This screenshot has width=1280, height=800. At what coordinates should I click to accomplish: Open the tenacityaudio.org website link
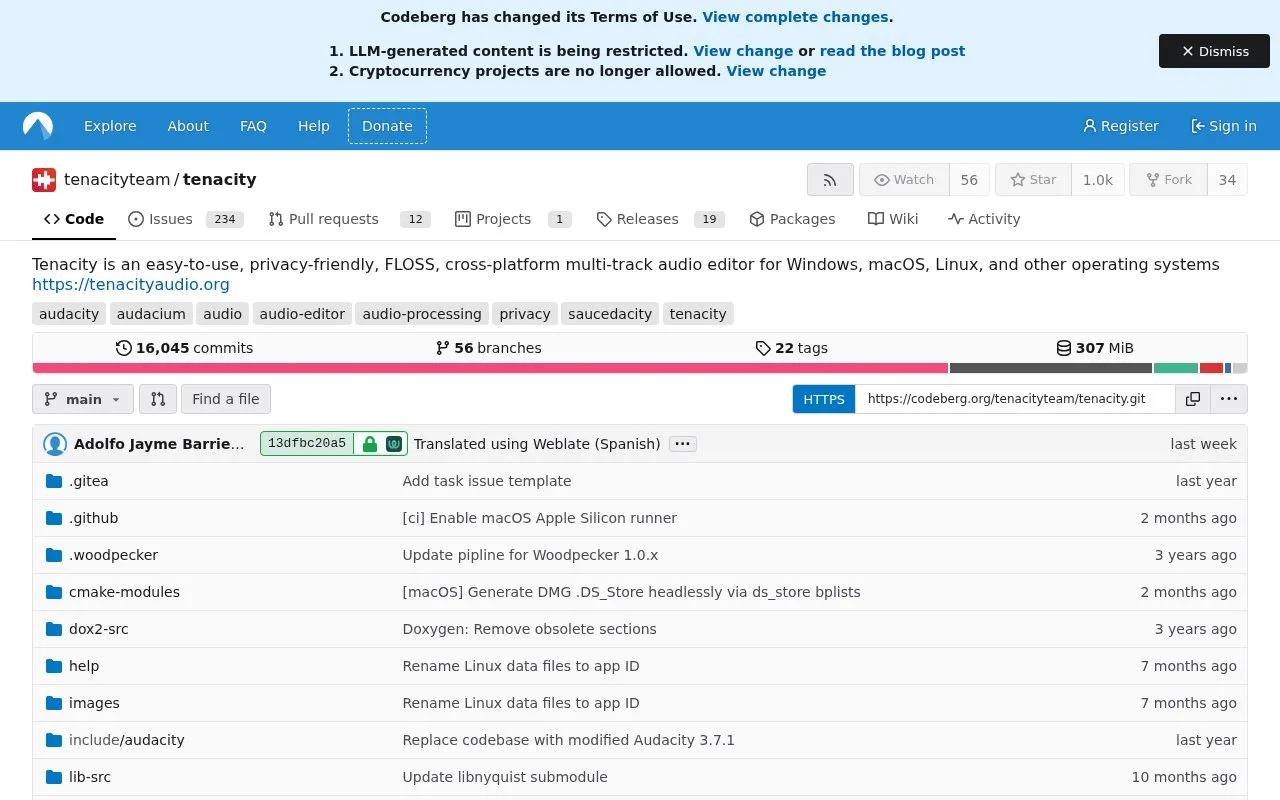click(x=131, y=285)
